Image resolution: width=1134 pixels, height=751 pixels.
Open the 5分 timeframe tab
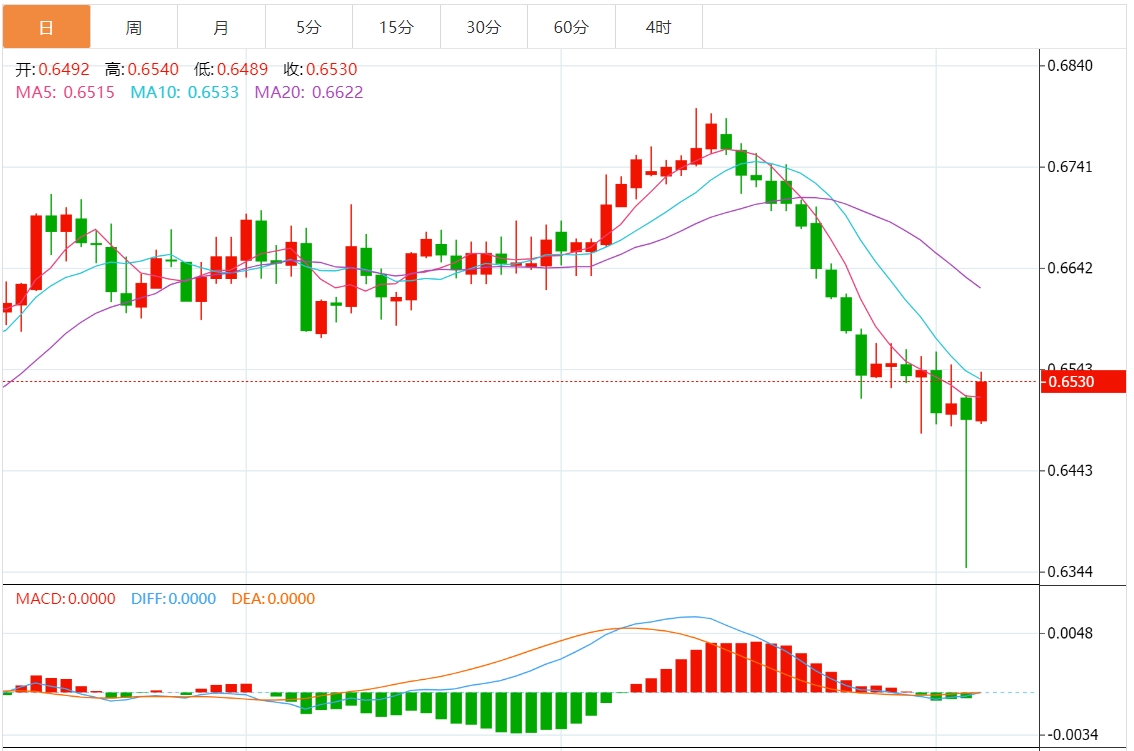[309, 27]
